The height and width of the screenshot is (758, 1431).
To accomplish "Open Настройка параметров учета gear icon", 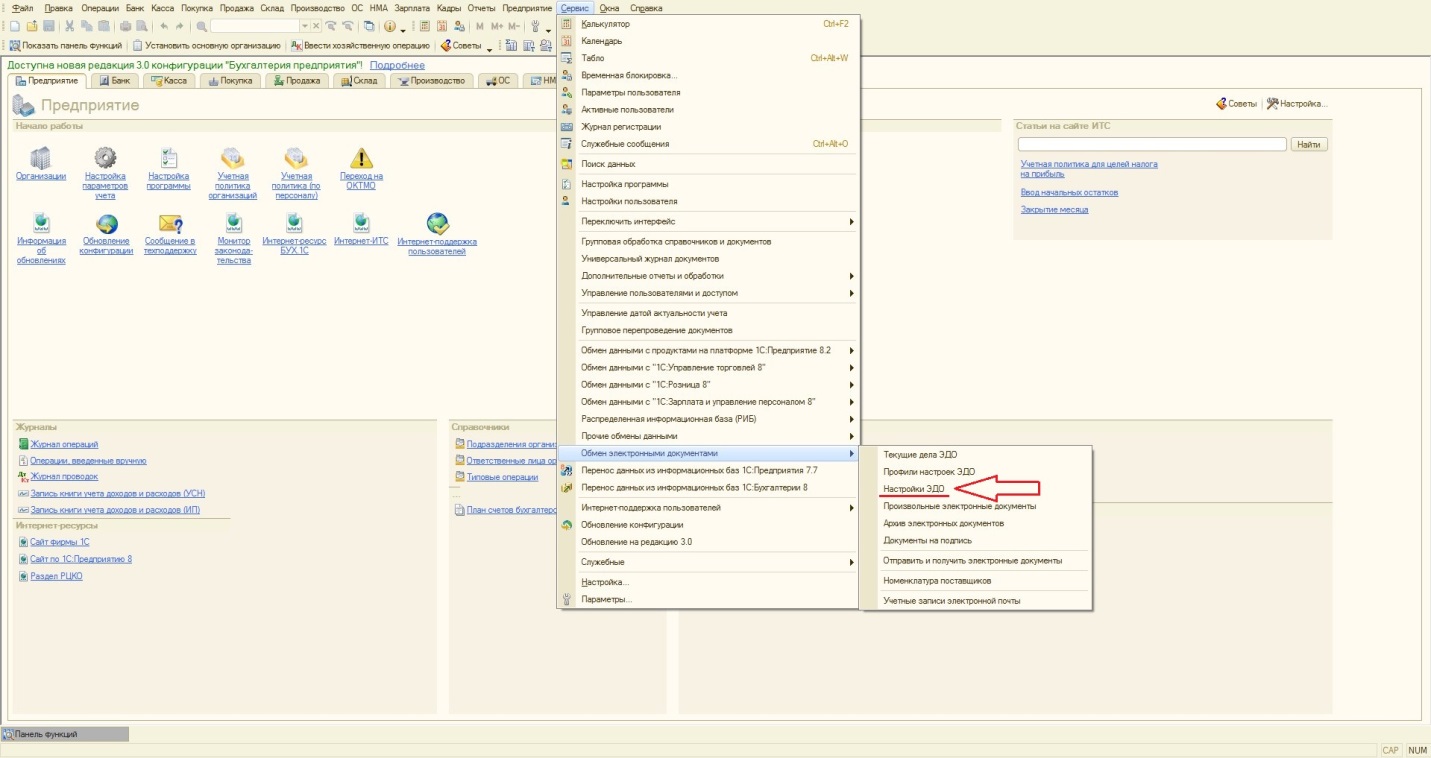I will [105, 158].
